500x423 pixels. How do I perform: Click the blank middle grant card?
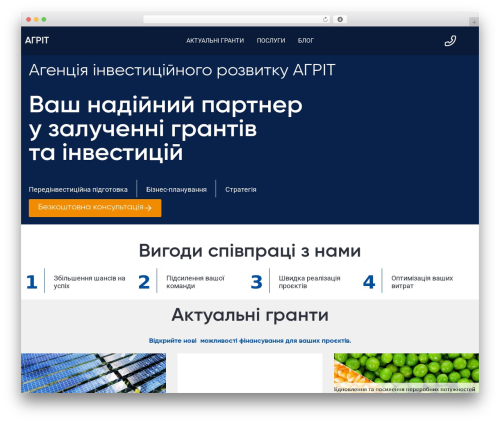(x=250, y=373)
